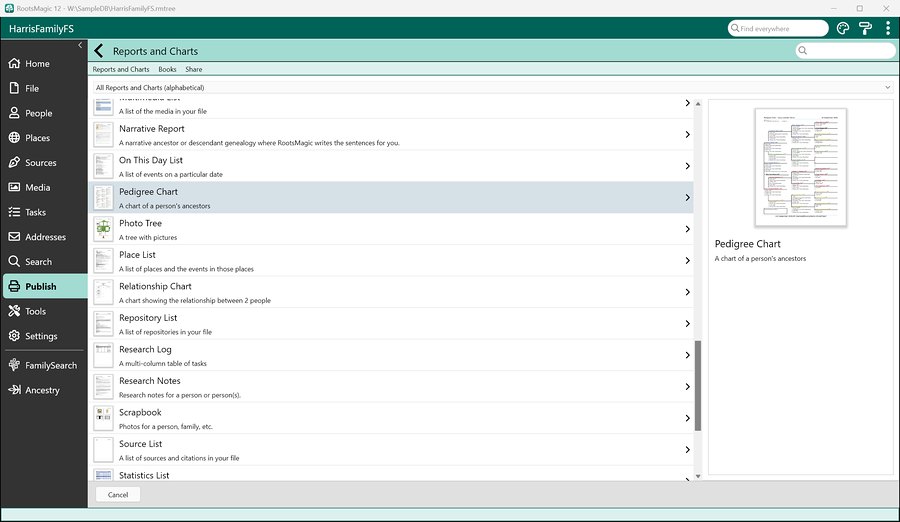Expand the On This Day List chevron

coord(687,166)
